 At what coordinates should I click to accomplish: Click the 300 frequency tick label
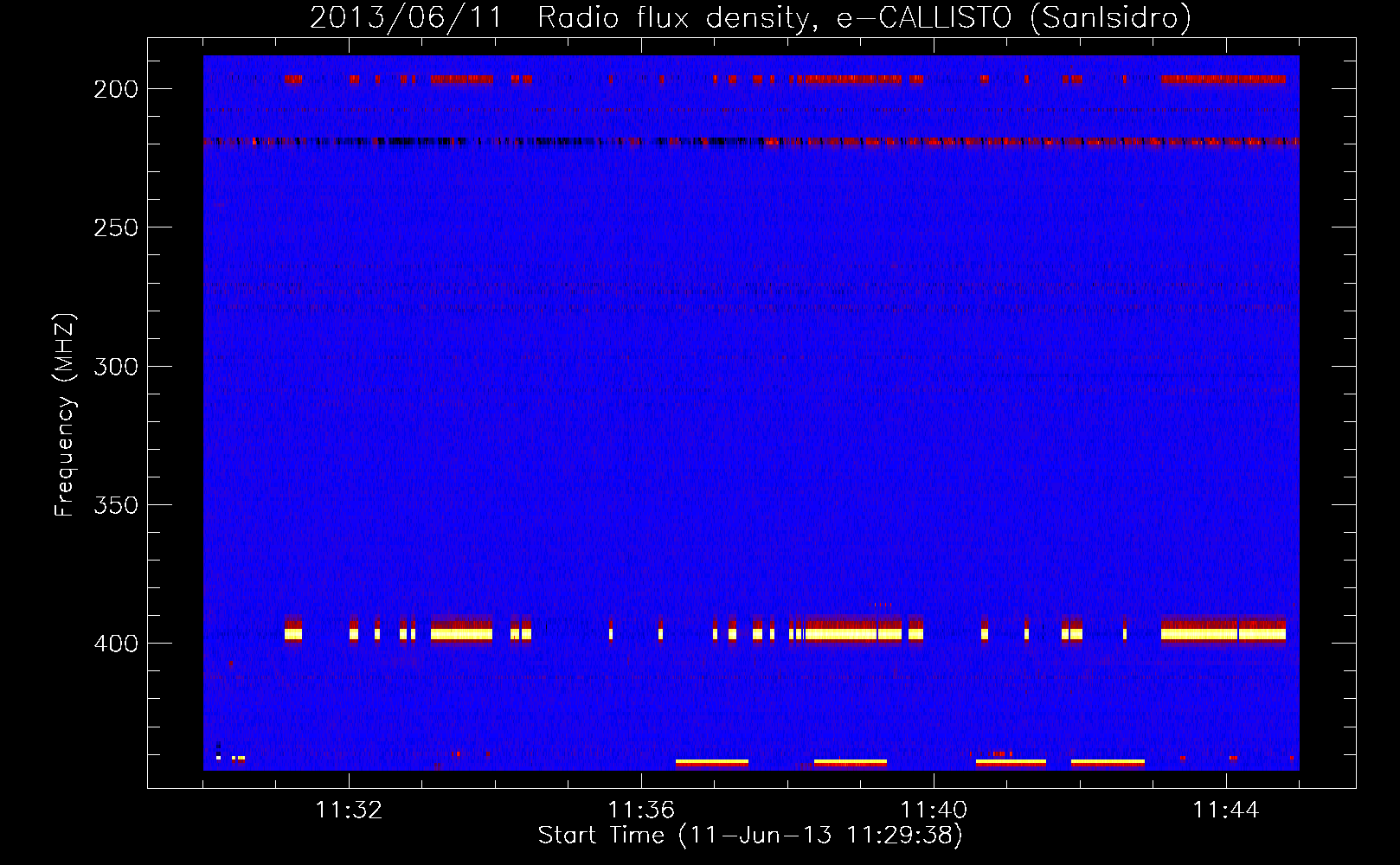pos(116,367)
